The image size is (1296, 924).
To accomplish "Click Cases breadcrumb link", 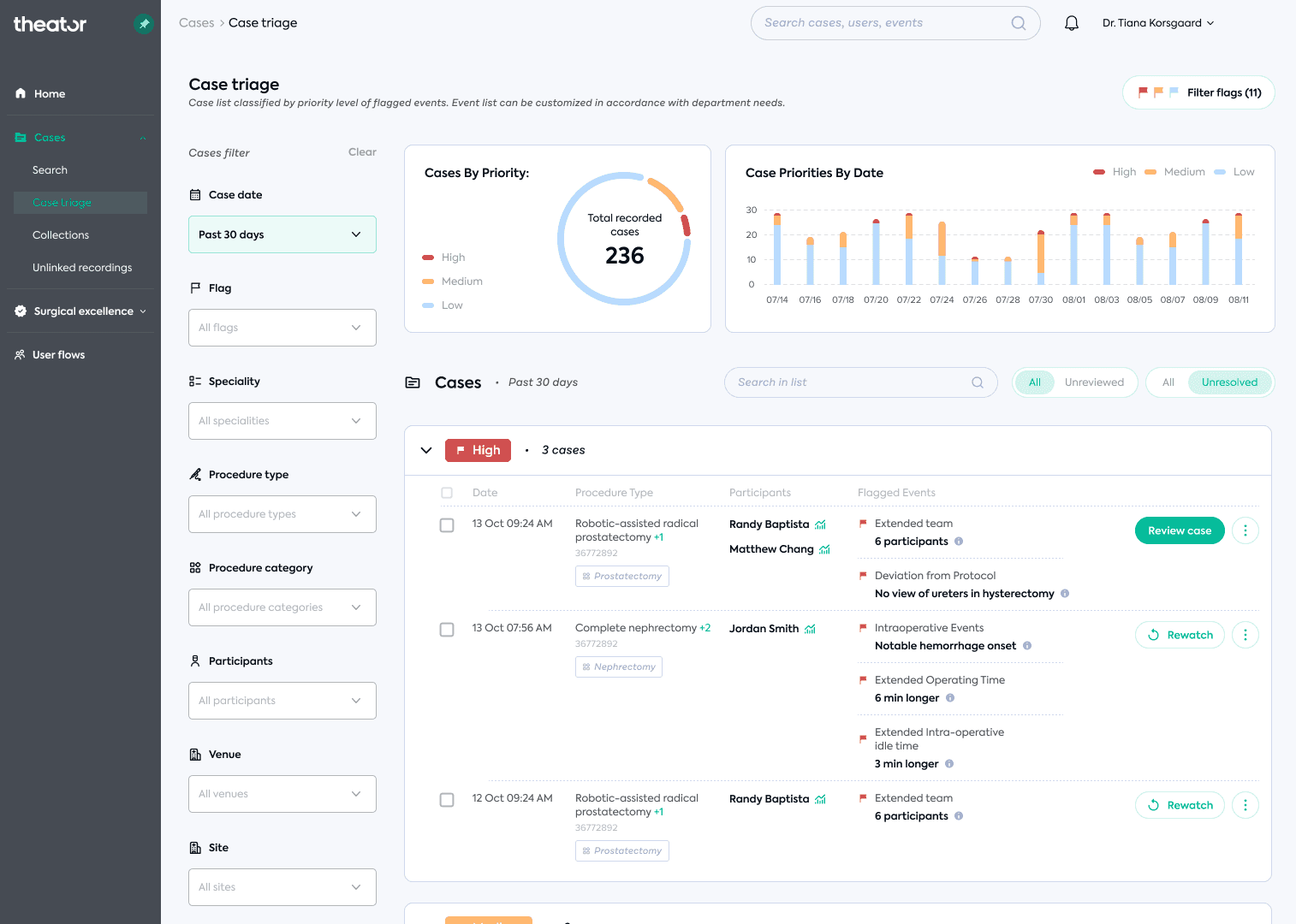I will (x=196, y=23).
